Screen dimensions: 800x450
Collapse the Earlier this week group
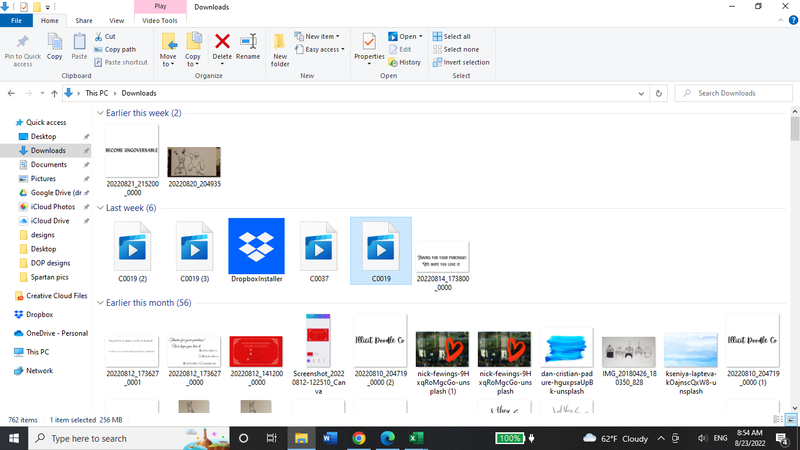[x=100, y=113]
